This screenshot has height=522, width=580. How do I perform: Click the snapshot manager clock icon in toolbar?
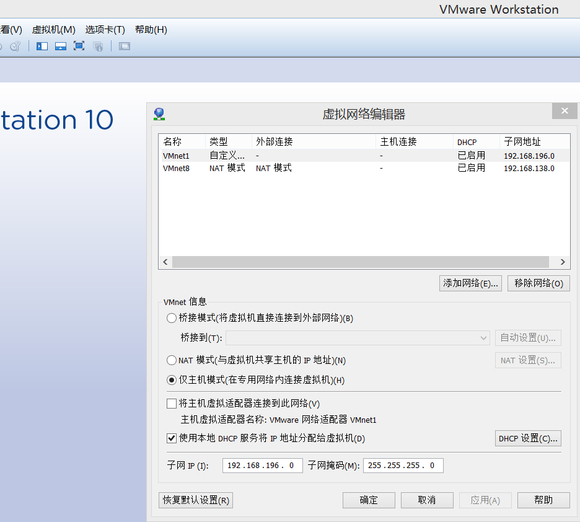(15, 46)
